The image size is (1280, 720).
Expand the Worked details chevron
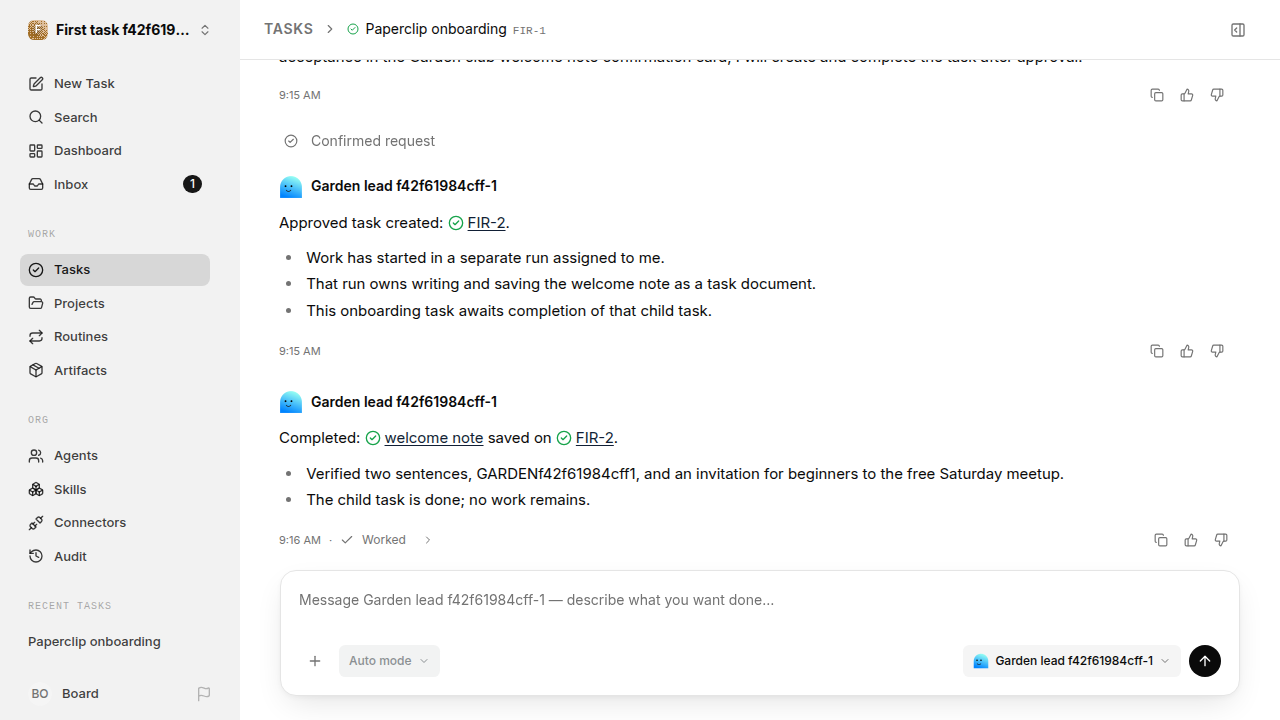[x=428, y=540]
